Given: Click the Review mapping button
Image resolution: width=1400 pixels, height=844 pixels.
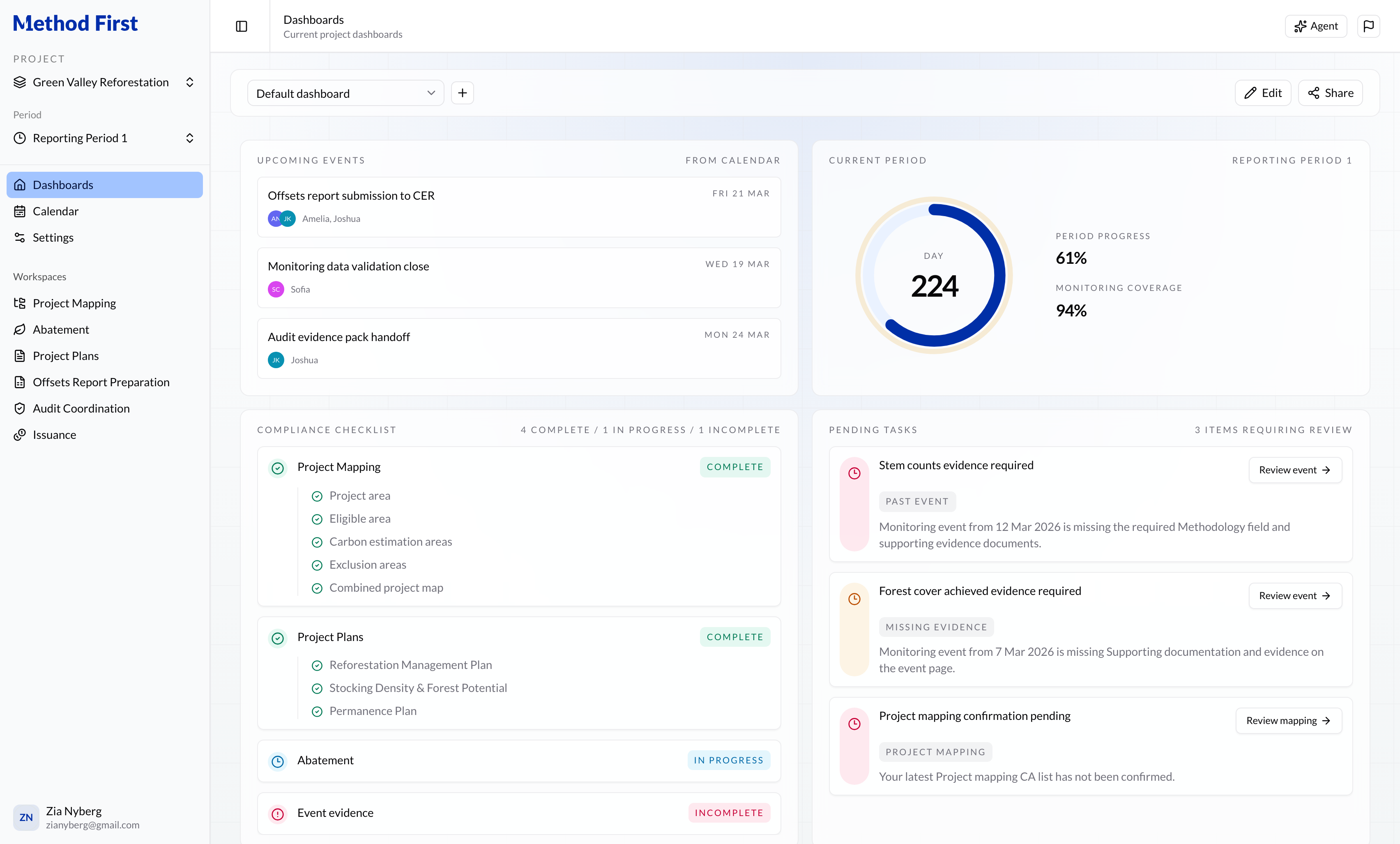Looking at the screenshot, I should point(1289,721).
